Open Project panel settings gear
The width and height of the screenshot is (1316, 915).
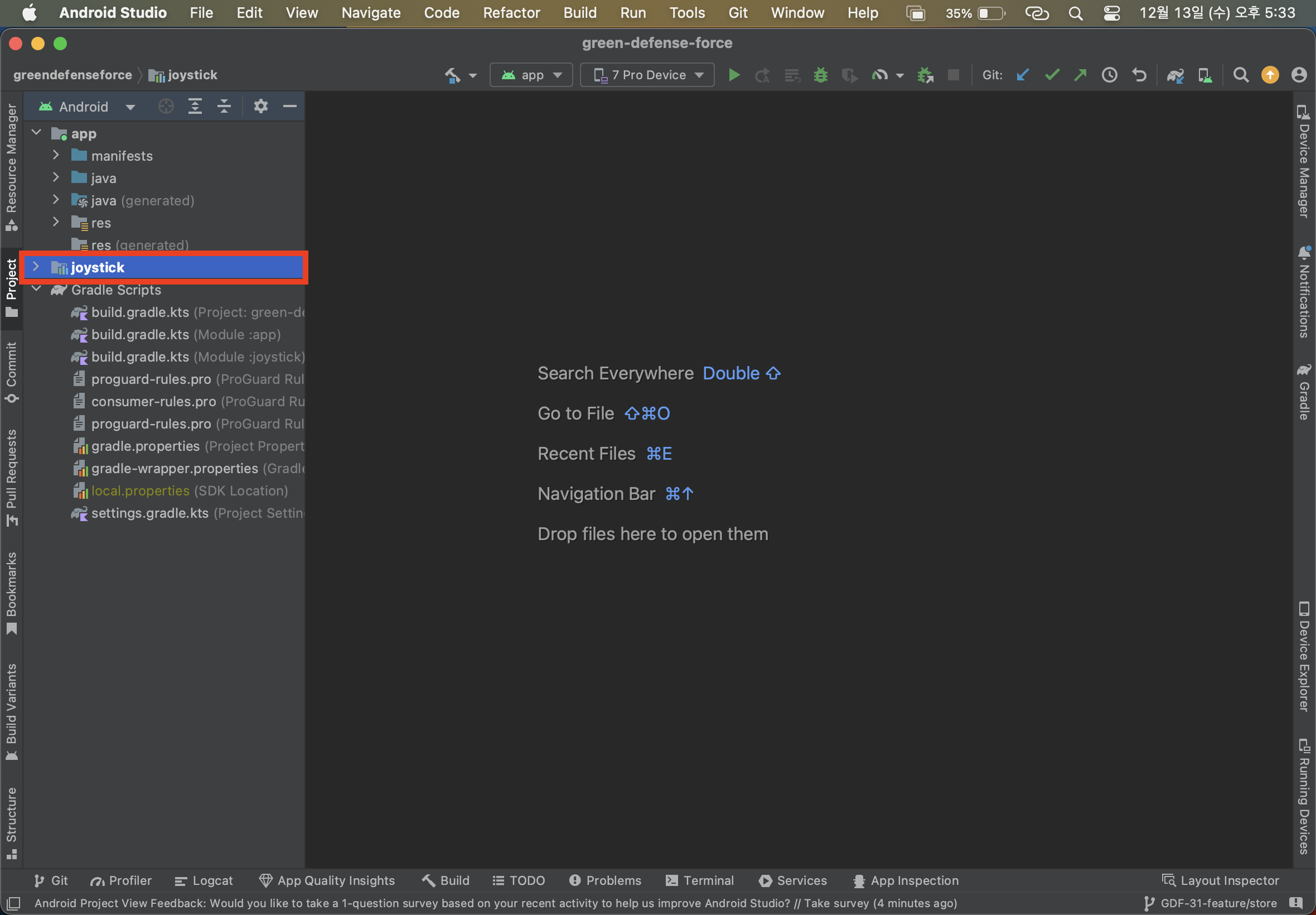[x=260, y=107]
